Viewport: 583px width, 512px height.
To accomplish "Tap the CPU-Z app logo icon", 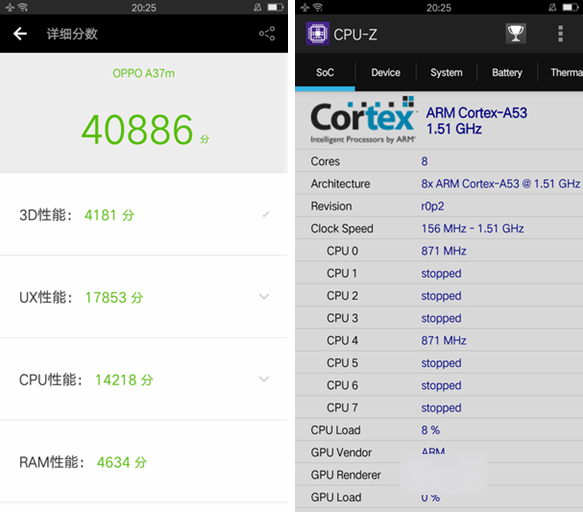I will coord(318,33).
